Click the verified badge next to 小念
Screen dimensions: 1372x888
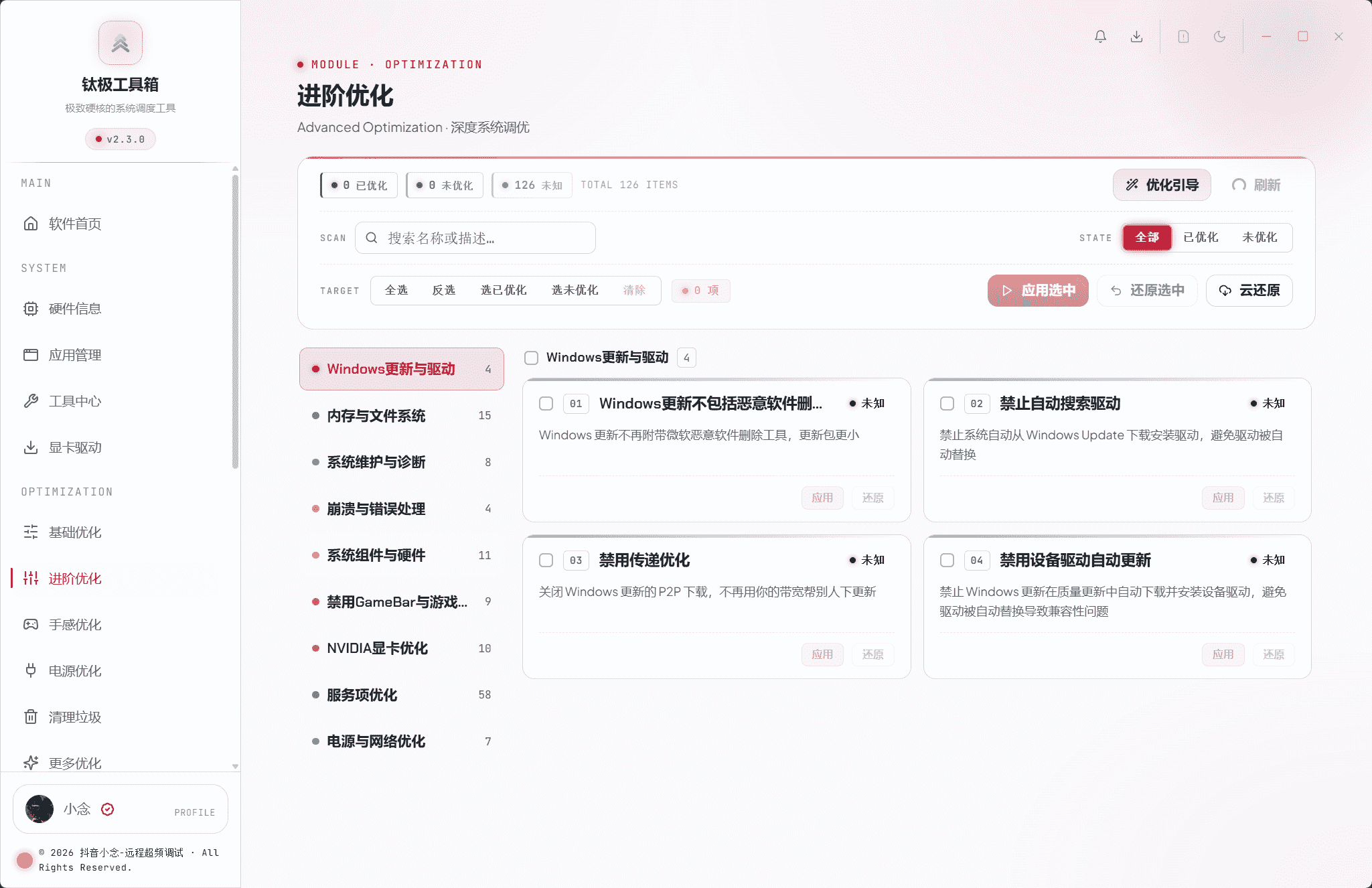pos(107,809)
